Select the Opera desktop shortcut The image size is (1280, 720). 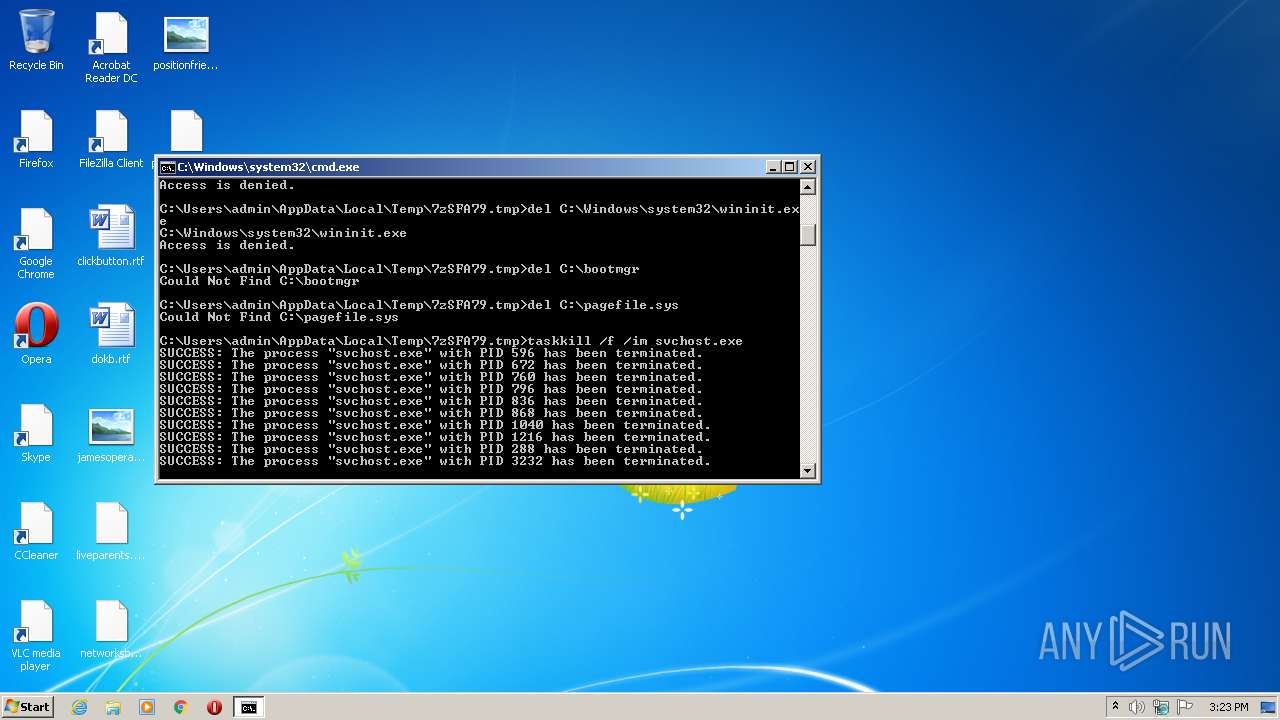(36, 335)
